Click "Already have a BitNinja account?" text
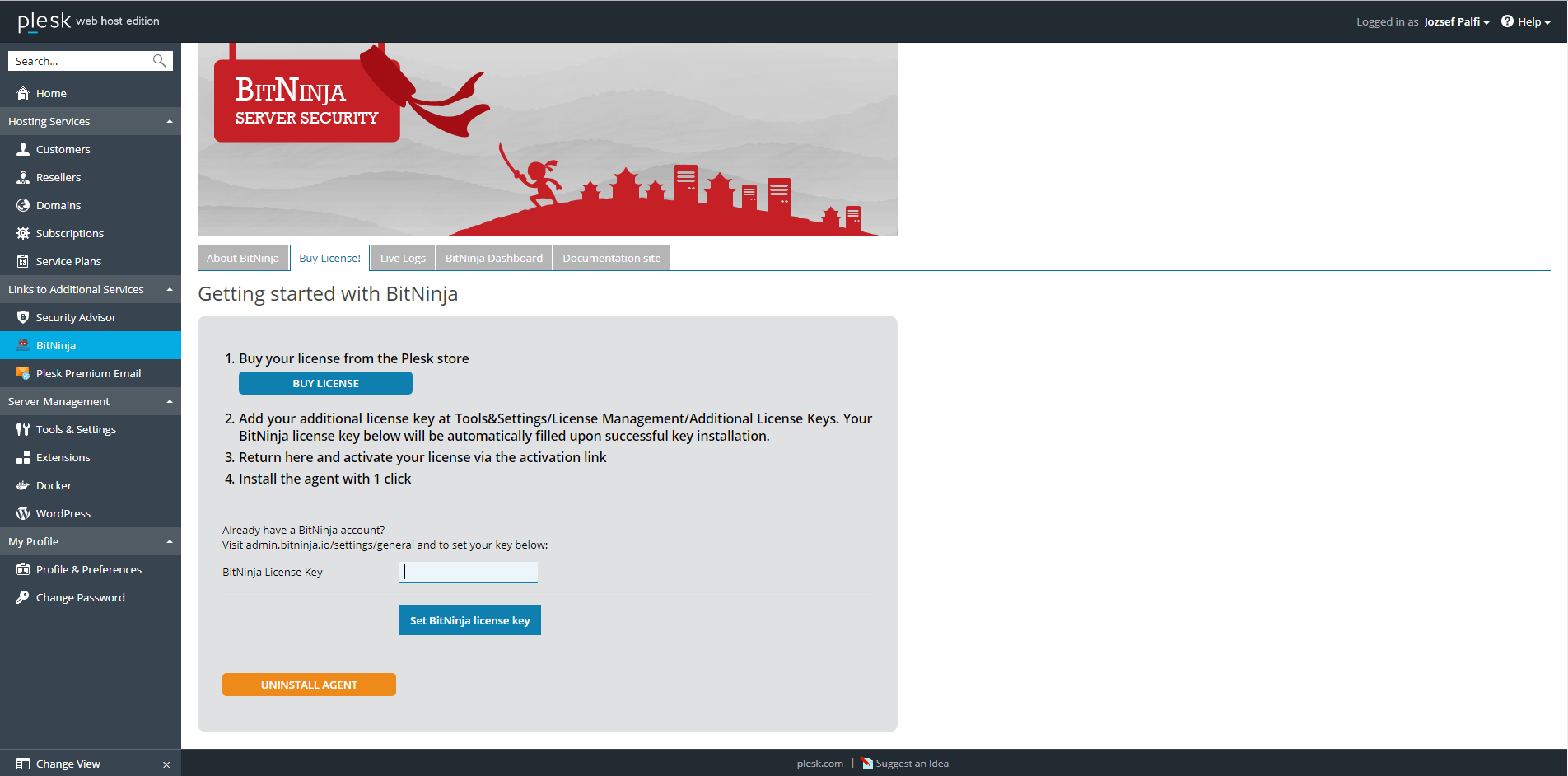This screenshot has height=776, width=1568. point(303,530)
